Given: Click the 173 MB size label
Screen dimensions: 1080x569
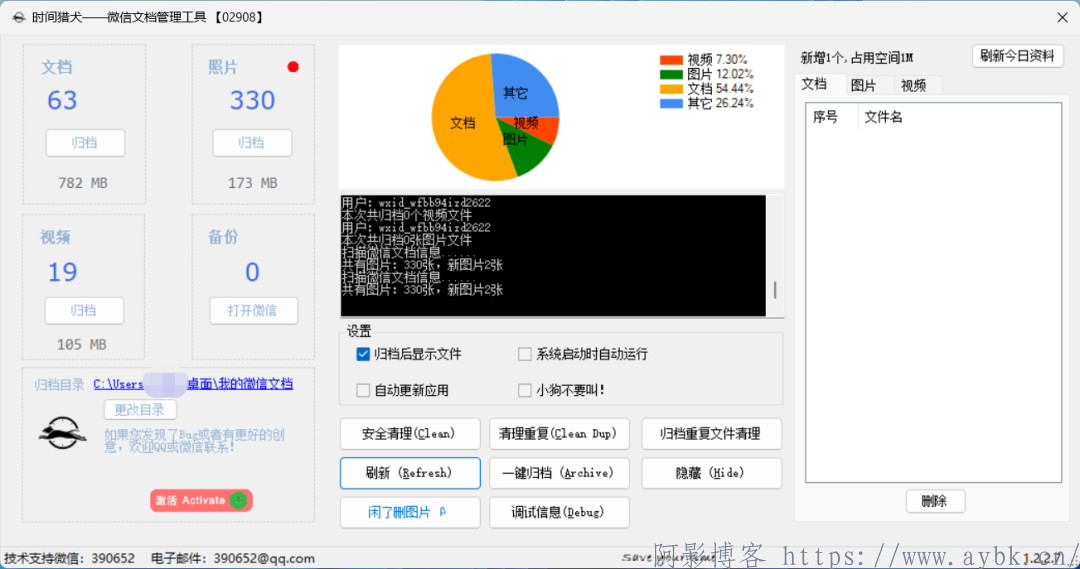Looking at the screenshot, I should point(253,183).
